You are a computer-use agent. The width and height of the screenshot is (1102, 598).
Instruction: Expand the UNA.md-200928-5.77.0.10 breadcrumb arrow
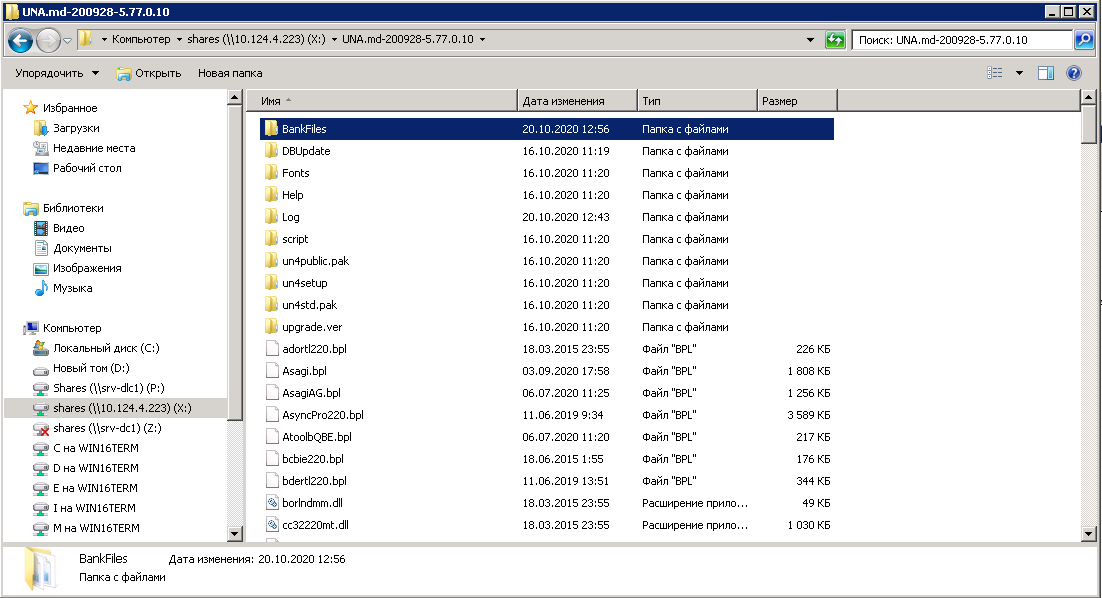click(x=482, y=40)
